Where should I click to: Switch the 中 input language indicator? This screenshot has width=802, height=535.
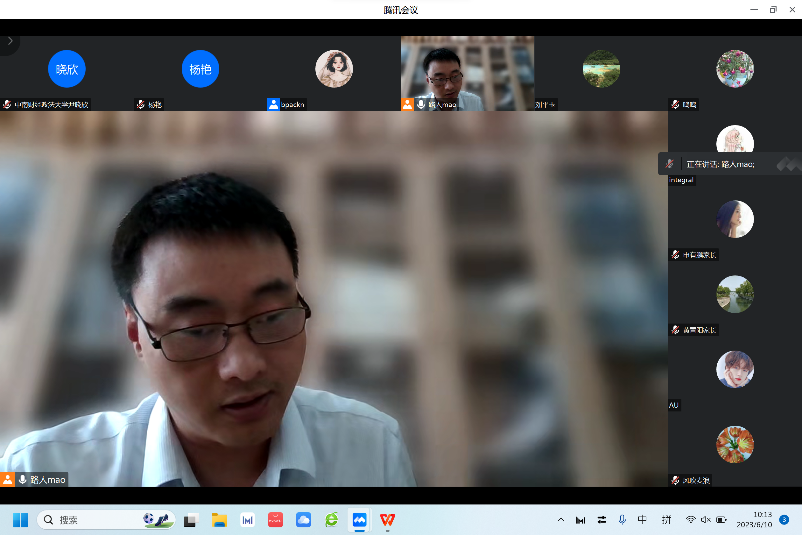[x=642, y=520]
